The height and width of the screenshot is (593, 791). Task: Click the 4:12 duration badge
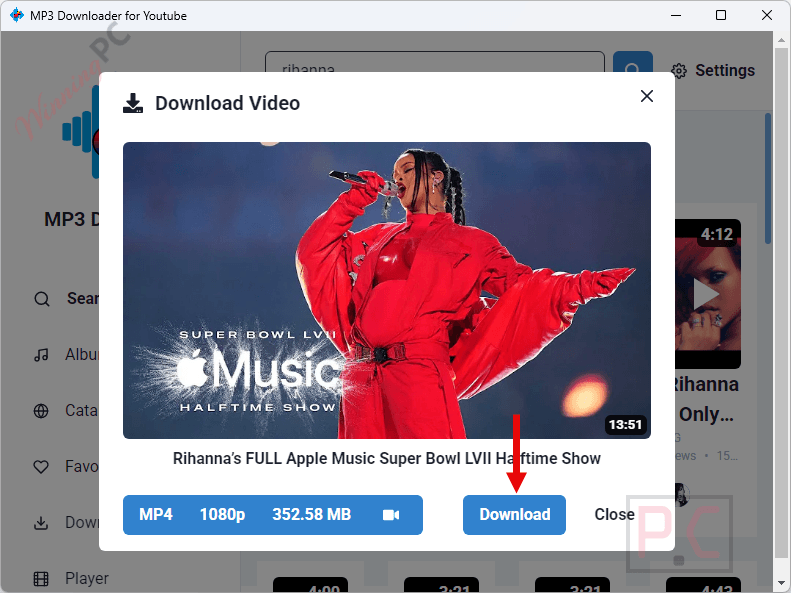click(716, 234)
